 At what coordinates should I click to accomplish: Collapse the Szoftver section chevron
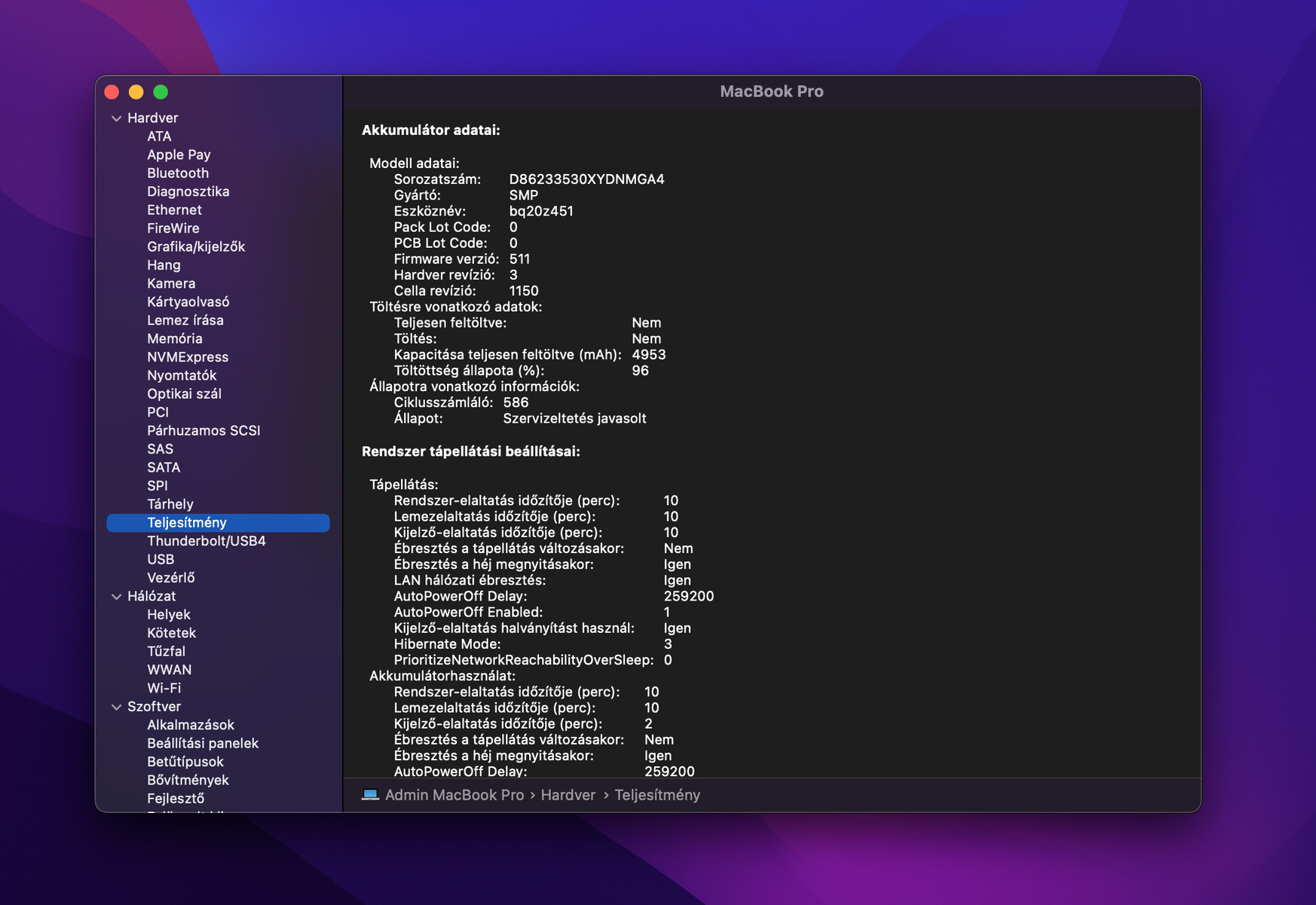click(117, 707)
